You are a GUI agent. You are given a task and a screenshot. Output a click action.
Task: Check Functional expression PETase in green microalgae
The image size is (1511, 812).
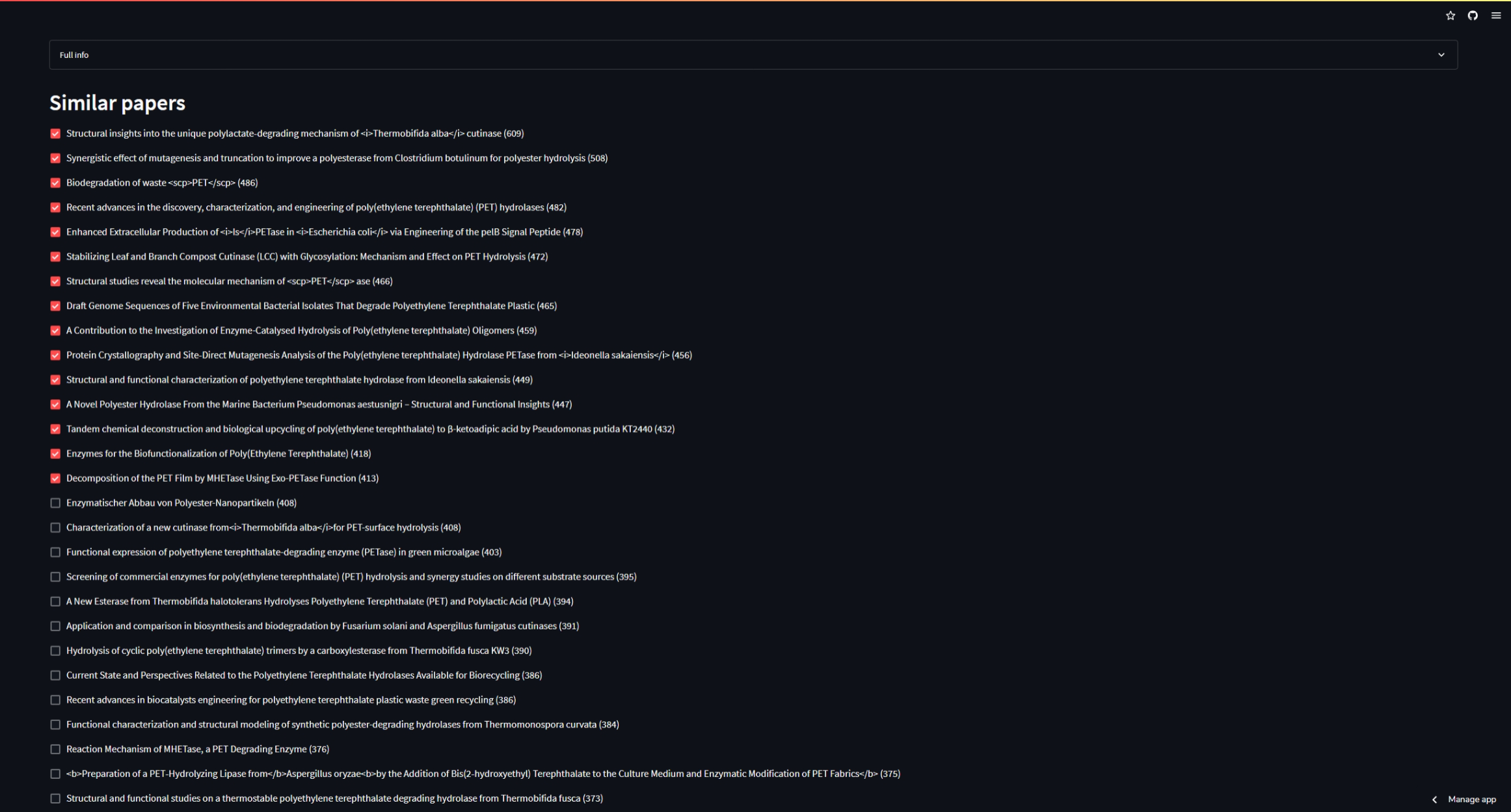coord(55,553)
